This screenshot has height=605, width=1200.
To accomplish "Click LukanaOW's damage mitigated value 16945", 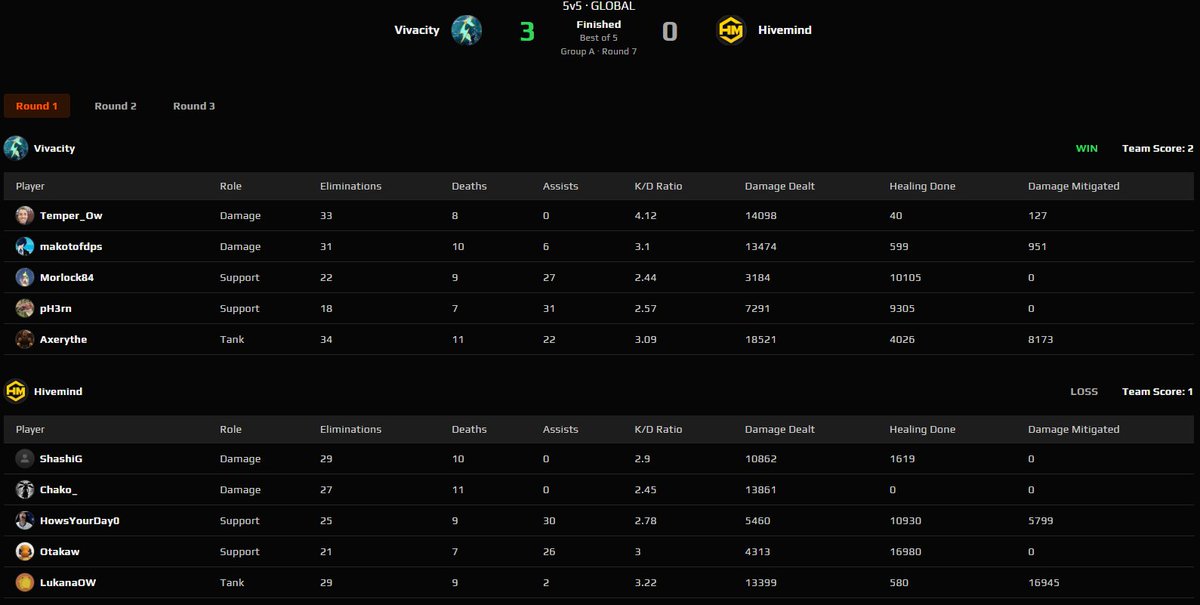I will (x=1044, y=582).
